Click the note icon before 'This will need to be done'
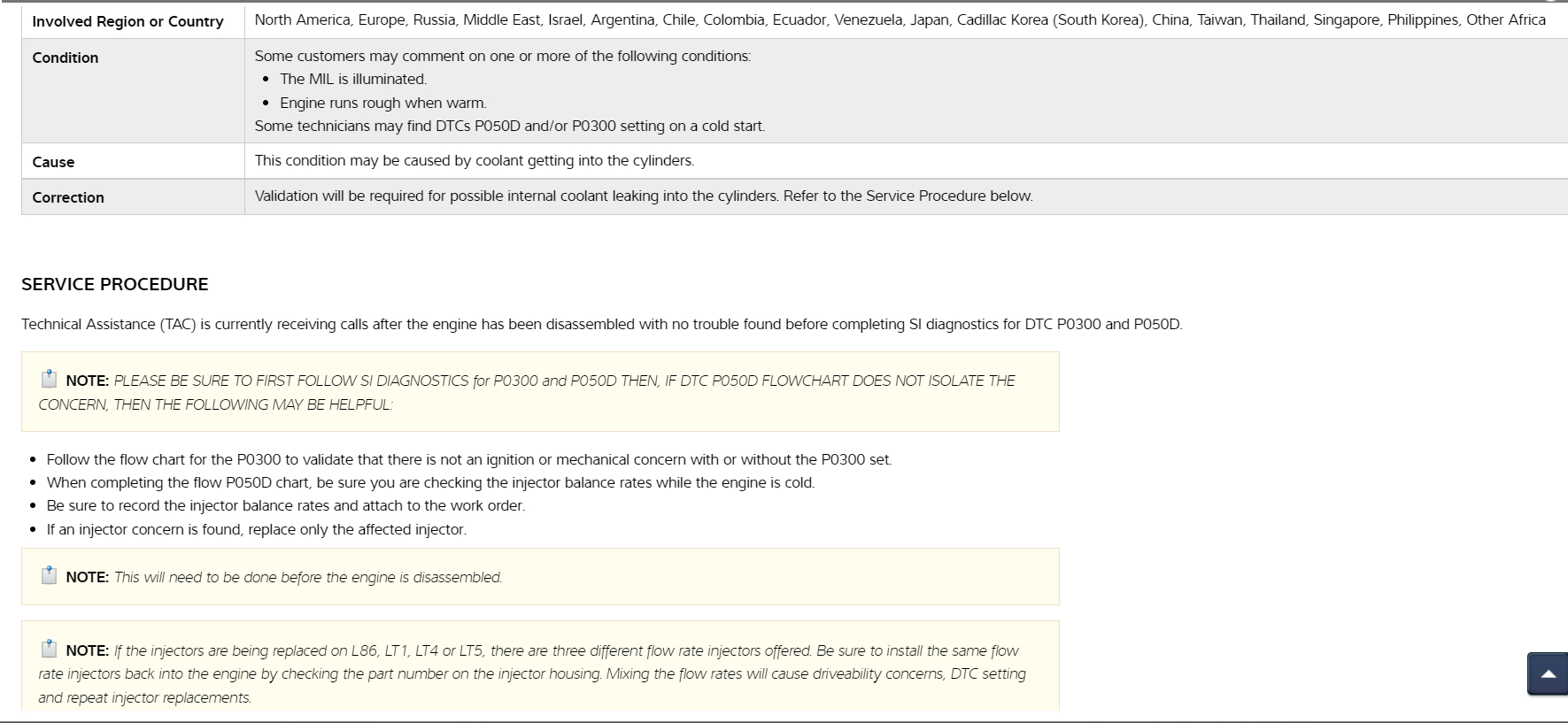Viewport: 1568px width, 723px height. click(49, 576)
